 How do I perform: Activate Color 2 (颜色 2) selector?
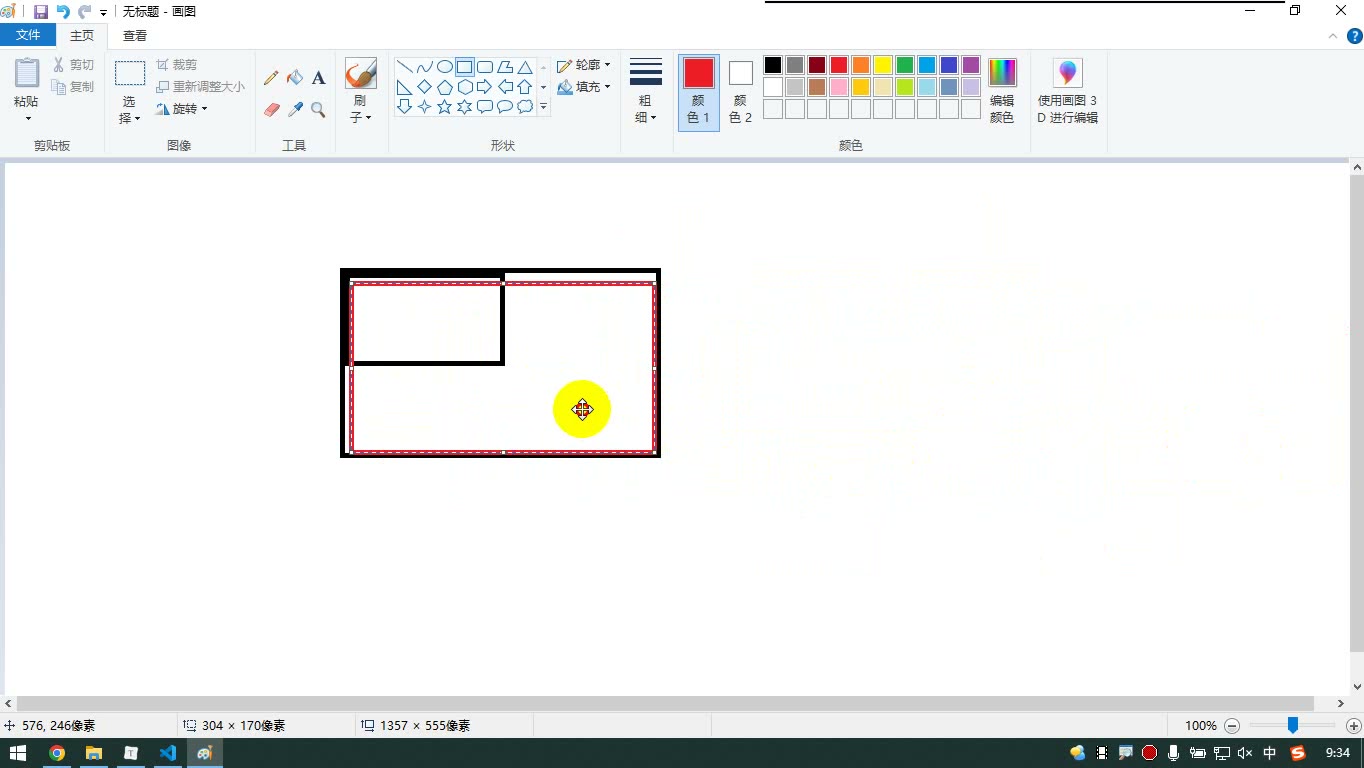pyautogui.click(x=740, y=92)
